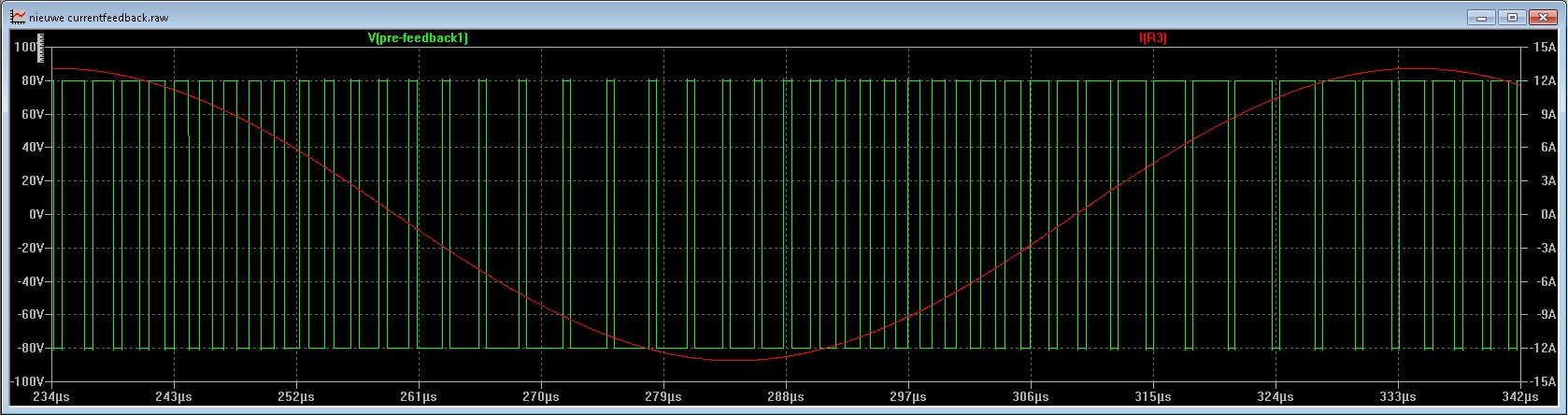The height and width of the screenshot is (415, 1568).
Task: Minimize the currentfeedback.raw window
Action: coord(1480,17)
